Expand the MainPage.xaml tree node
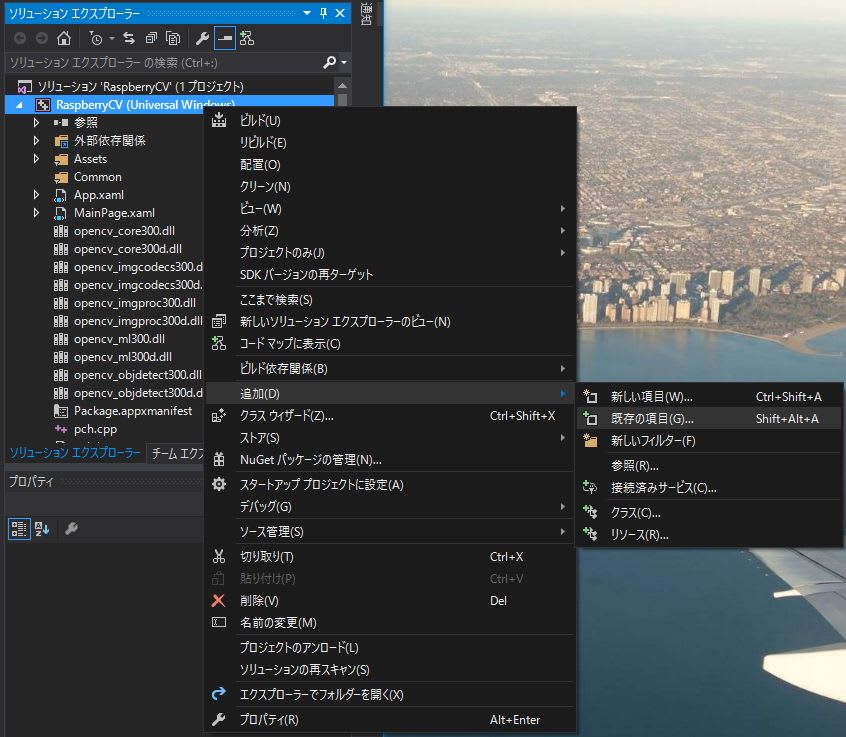Image resolution: width=846 pixels, height=737 pixels. pyautogui.click(x=37, y=213)
